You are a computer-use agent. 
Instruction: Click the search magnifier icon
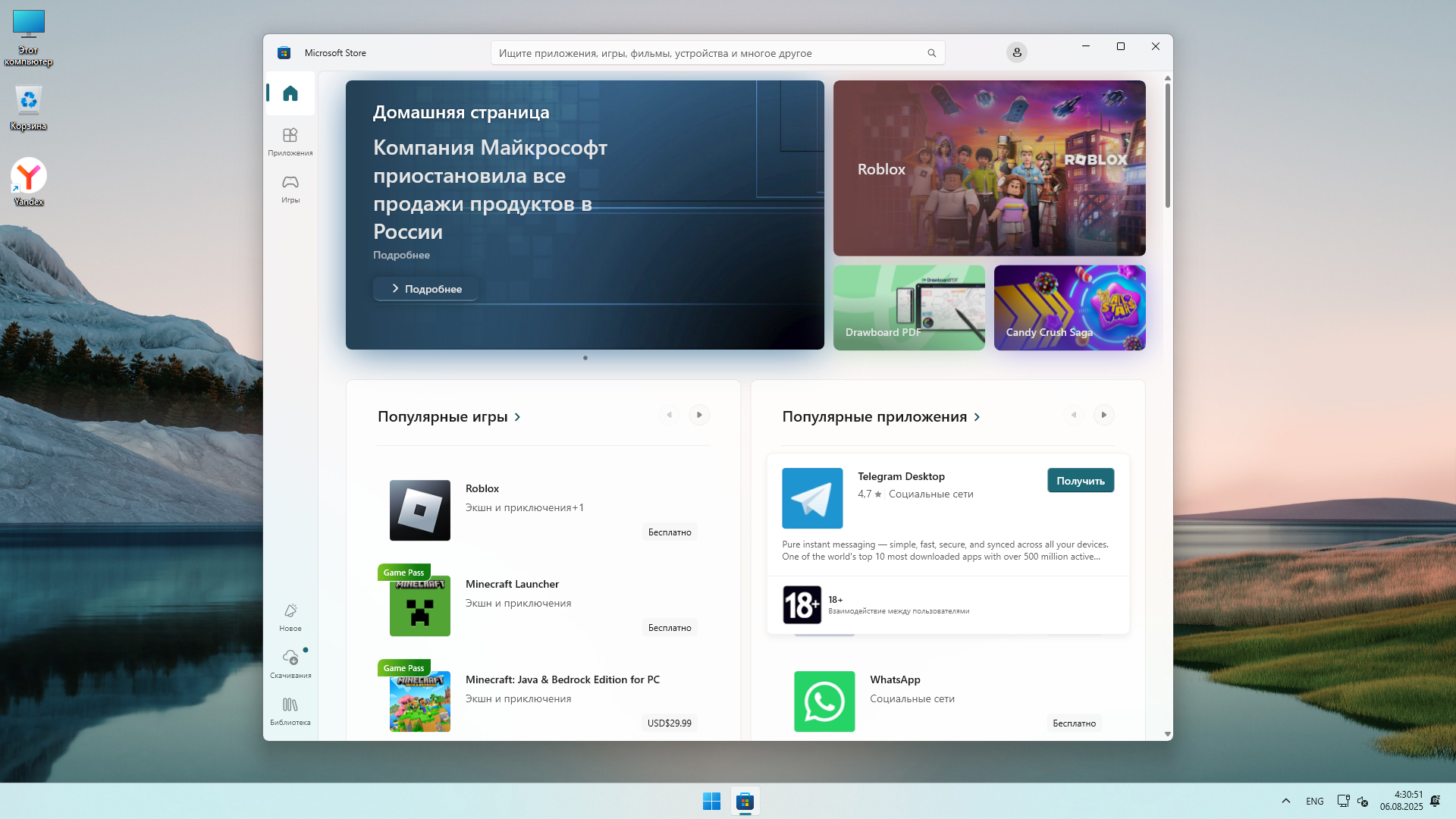931,53
